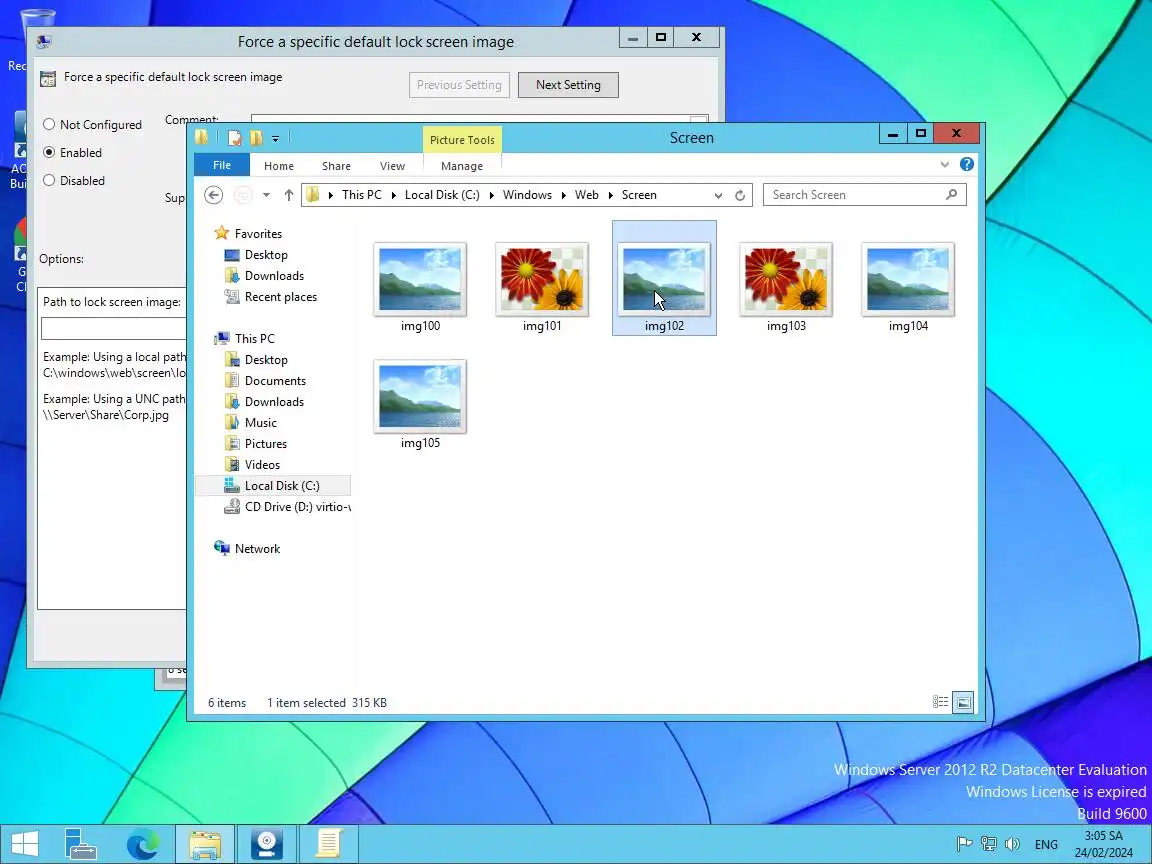This screenshot has width=1152, height=864.
Task: Switch to Details view in status bar
Action: pos(940,702)
